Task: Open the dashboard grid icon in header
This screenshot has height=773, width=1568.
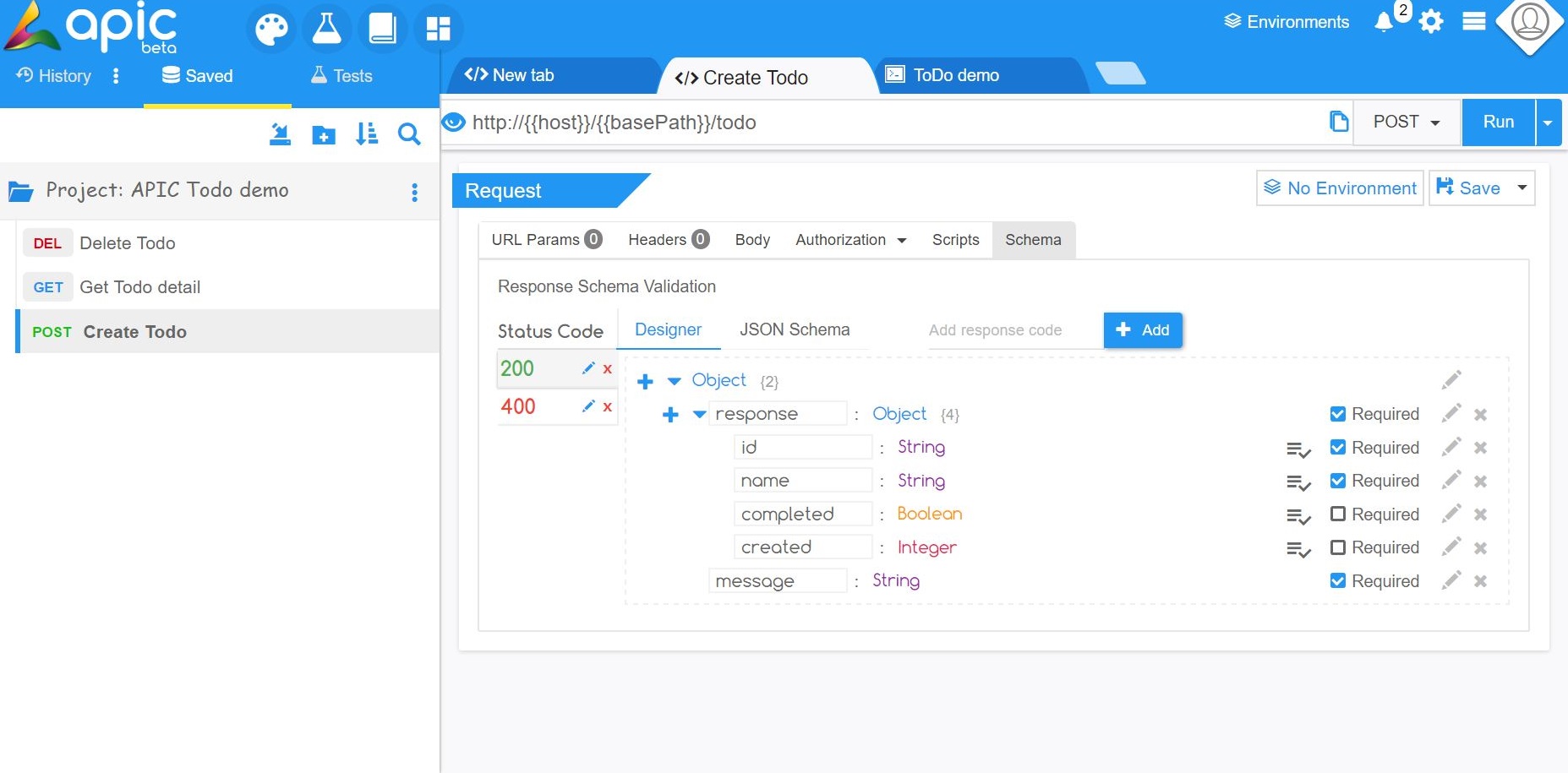Action: 438,29
